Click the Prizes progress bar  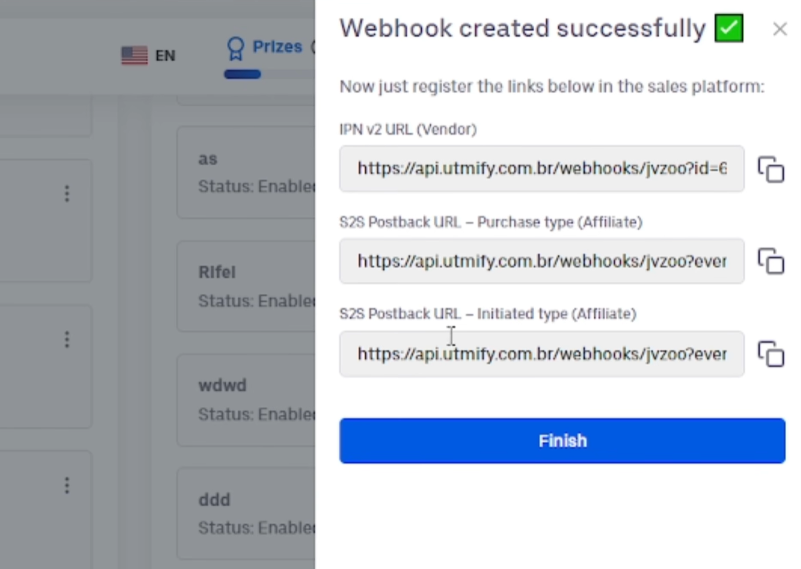pyautogui.click(x=269, y=75)
